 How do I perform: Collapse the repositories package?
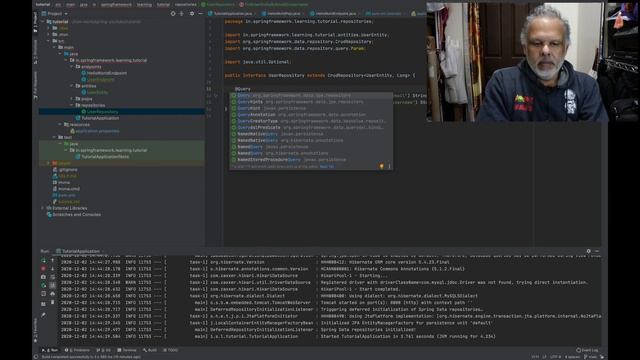(x=72, y=105)
